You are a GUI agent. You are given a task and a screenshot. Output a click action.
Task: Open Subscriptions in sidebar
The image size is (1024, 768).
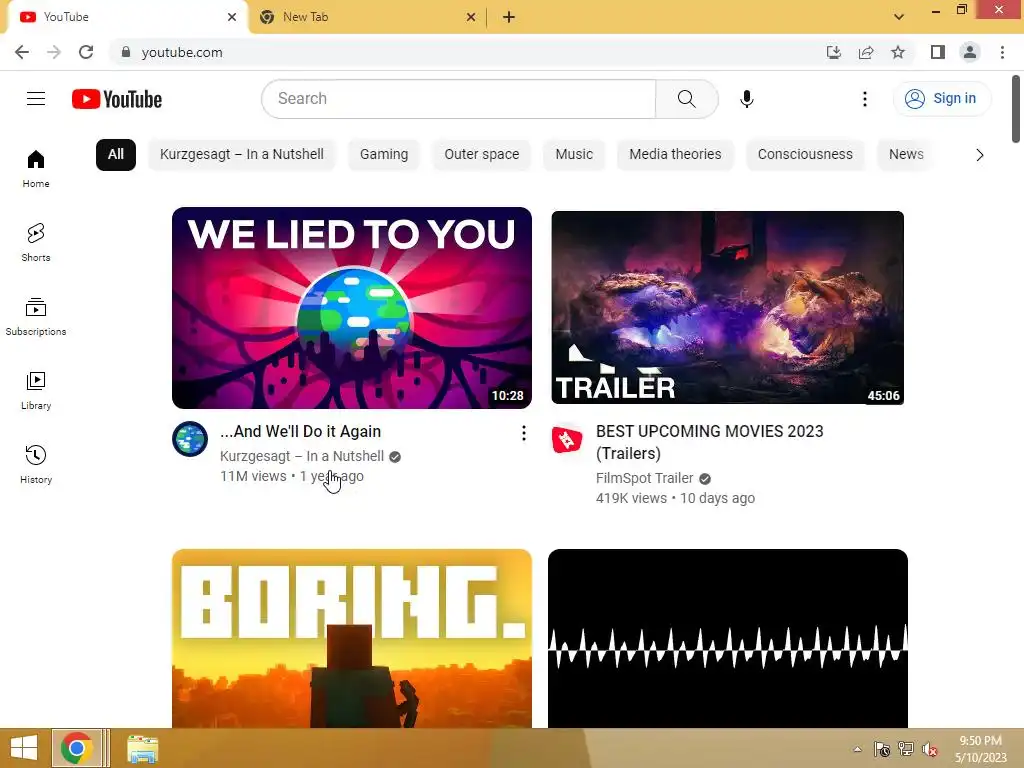point(36,317)
